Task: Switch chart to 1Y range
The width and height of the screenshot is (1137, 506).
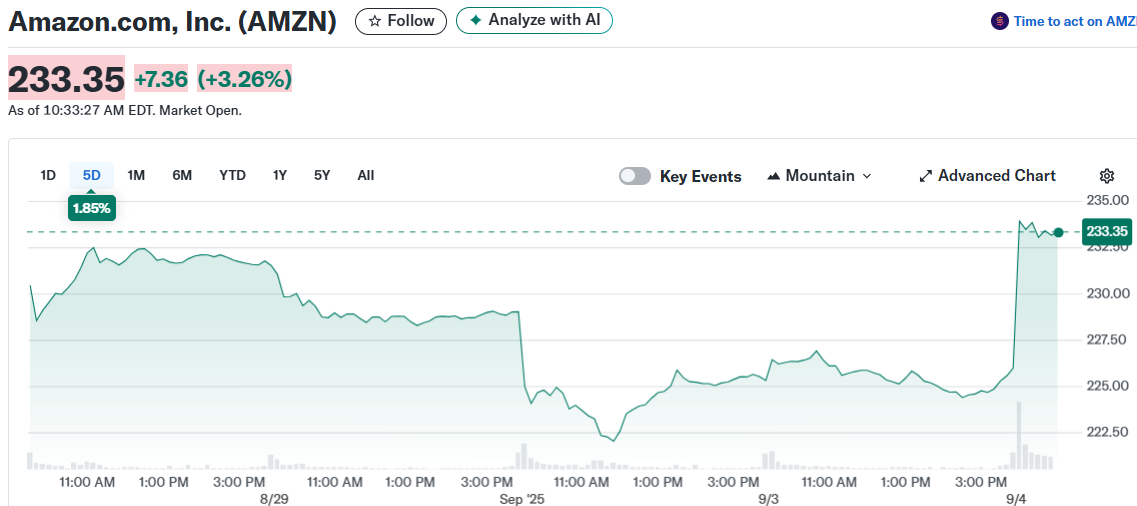Action: coord(280,175)
